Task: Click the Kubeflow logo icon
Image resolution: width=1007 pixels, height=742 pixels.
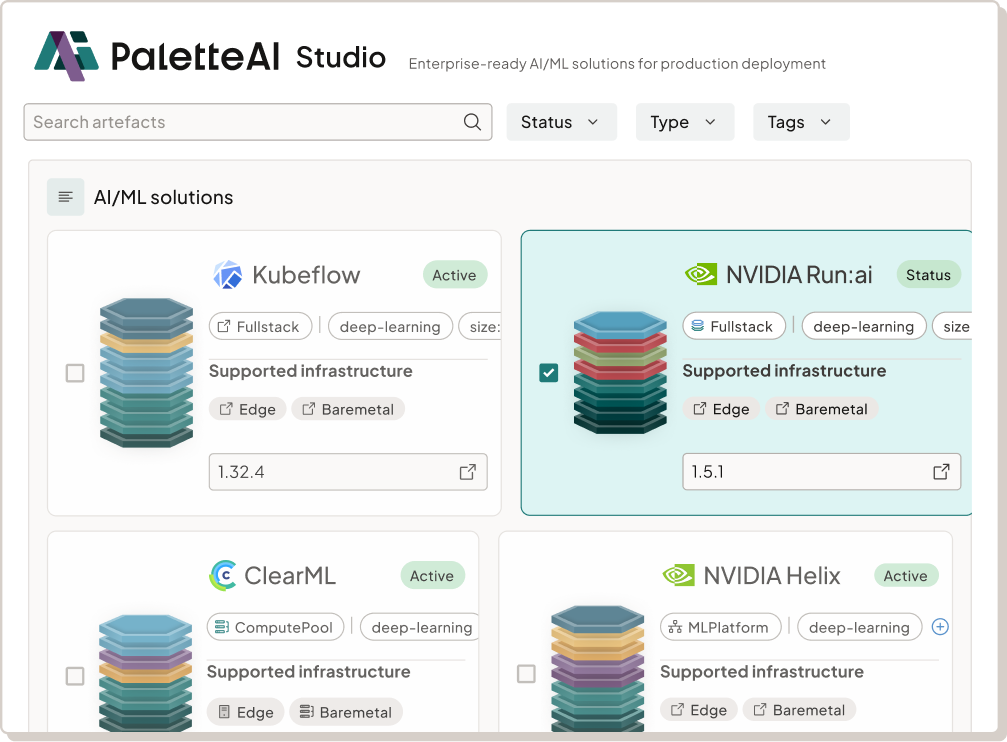Action: [227, 274]
